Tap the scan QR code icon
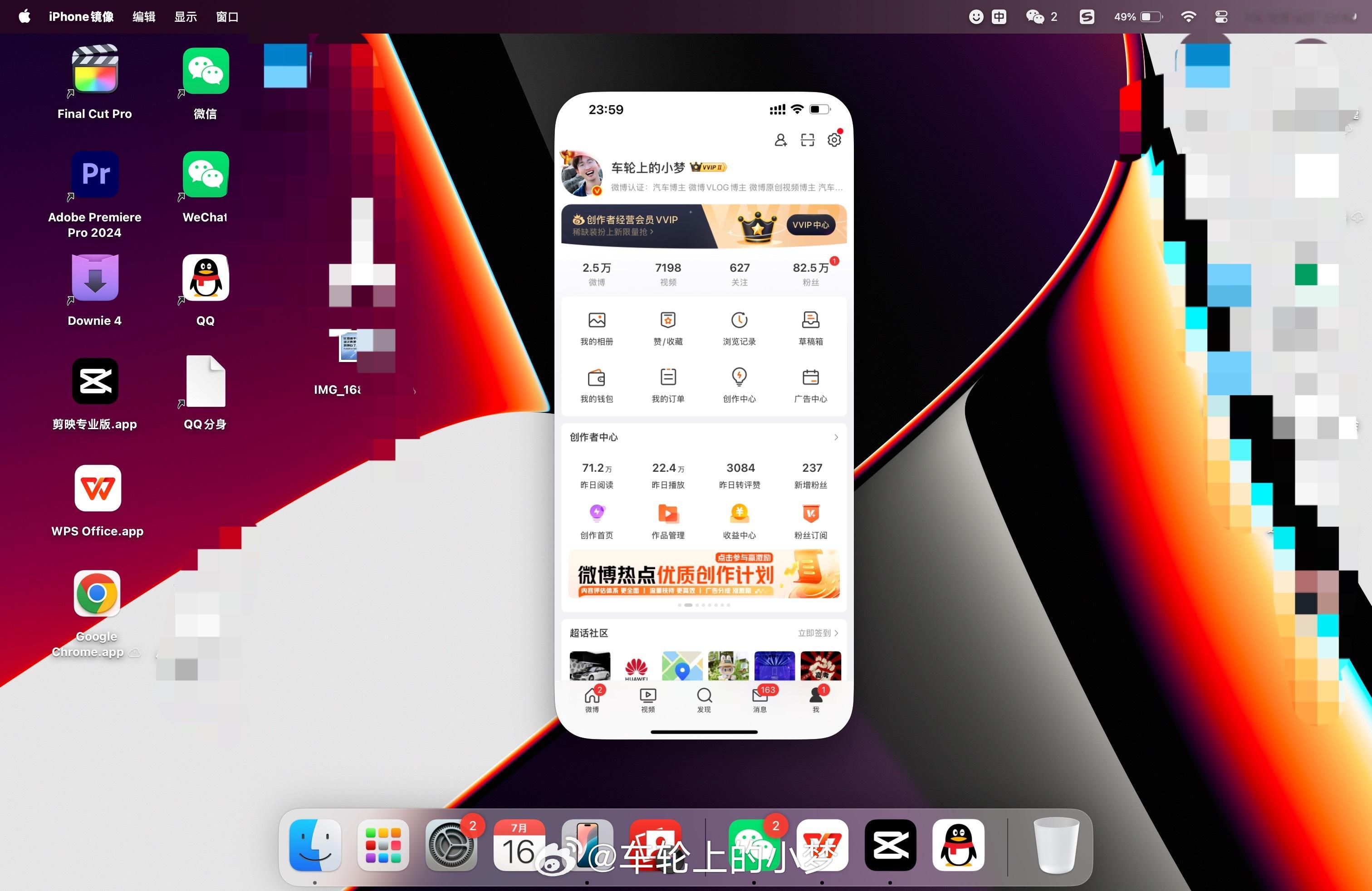This screenshot has width=1372, height=891. point(808,139)
